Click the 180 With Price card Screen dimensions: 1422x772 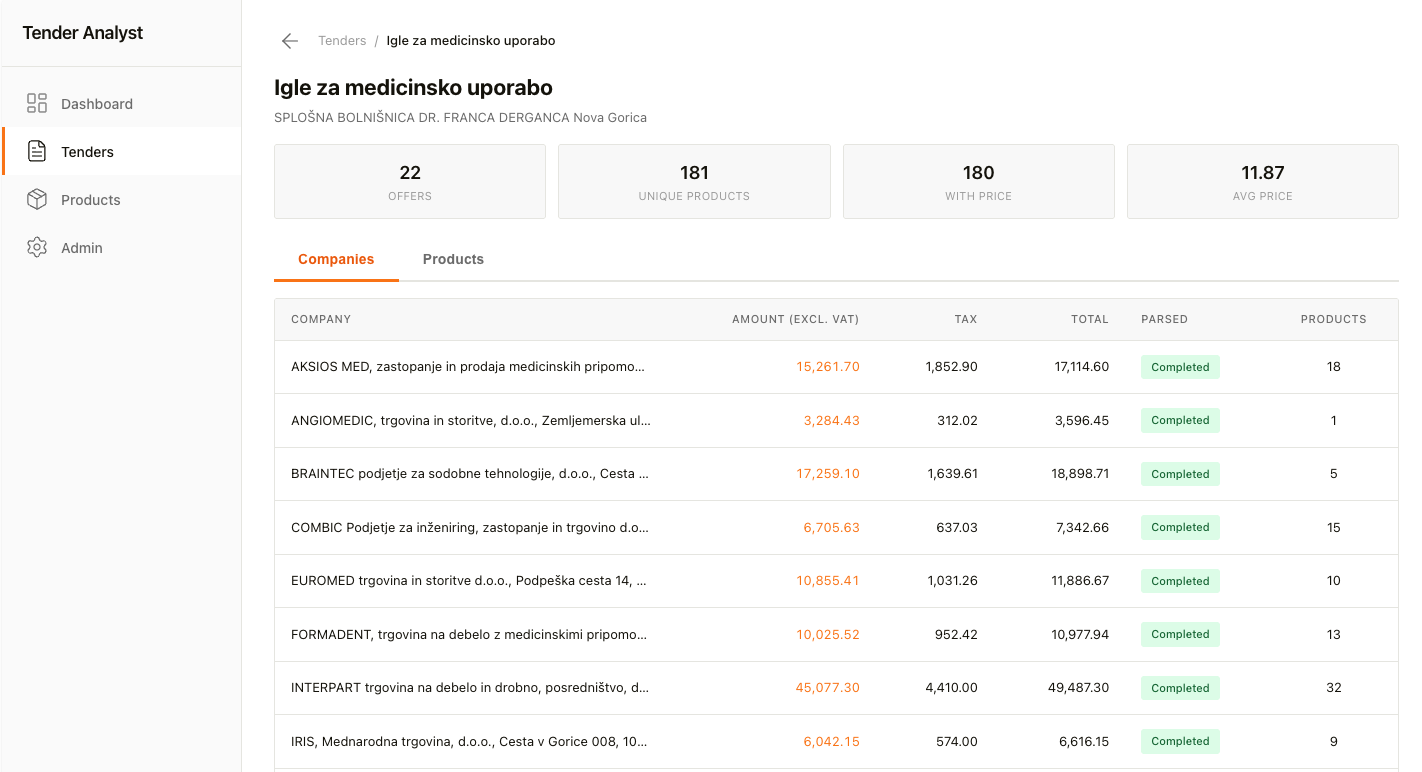(979, 182)
